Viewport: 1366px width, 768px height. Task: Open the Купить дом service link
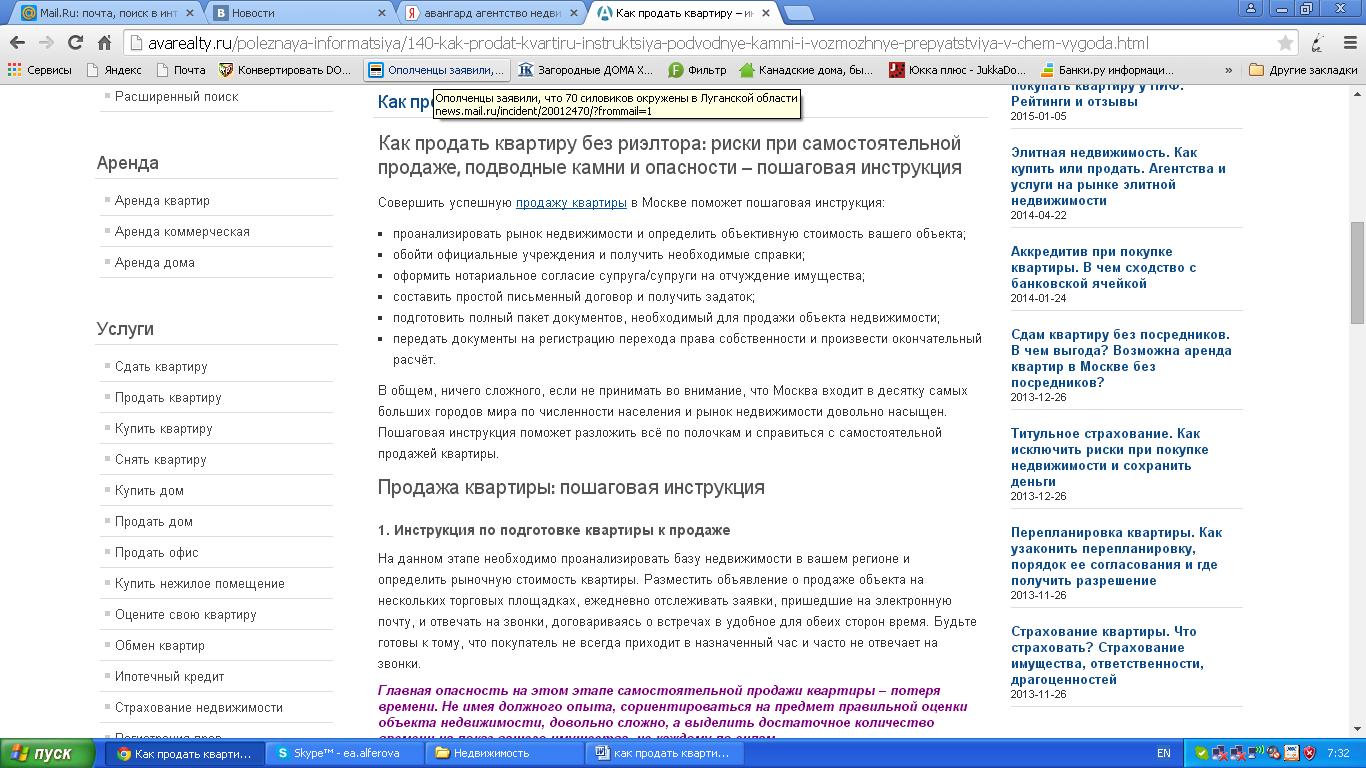pos(149,490)
